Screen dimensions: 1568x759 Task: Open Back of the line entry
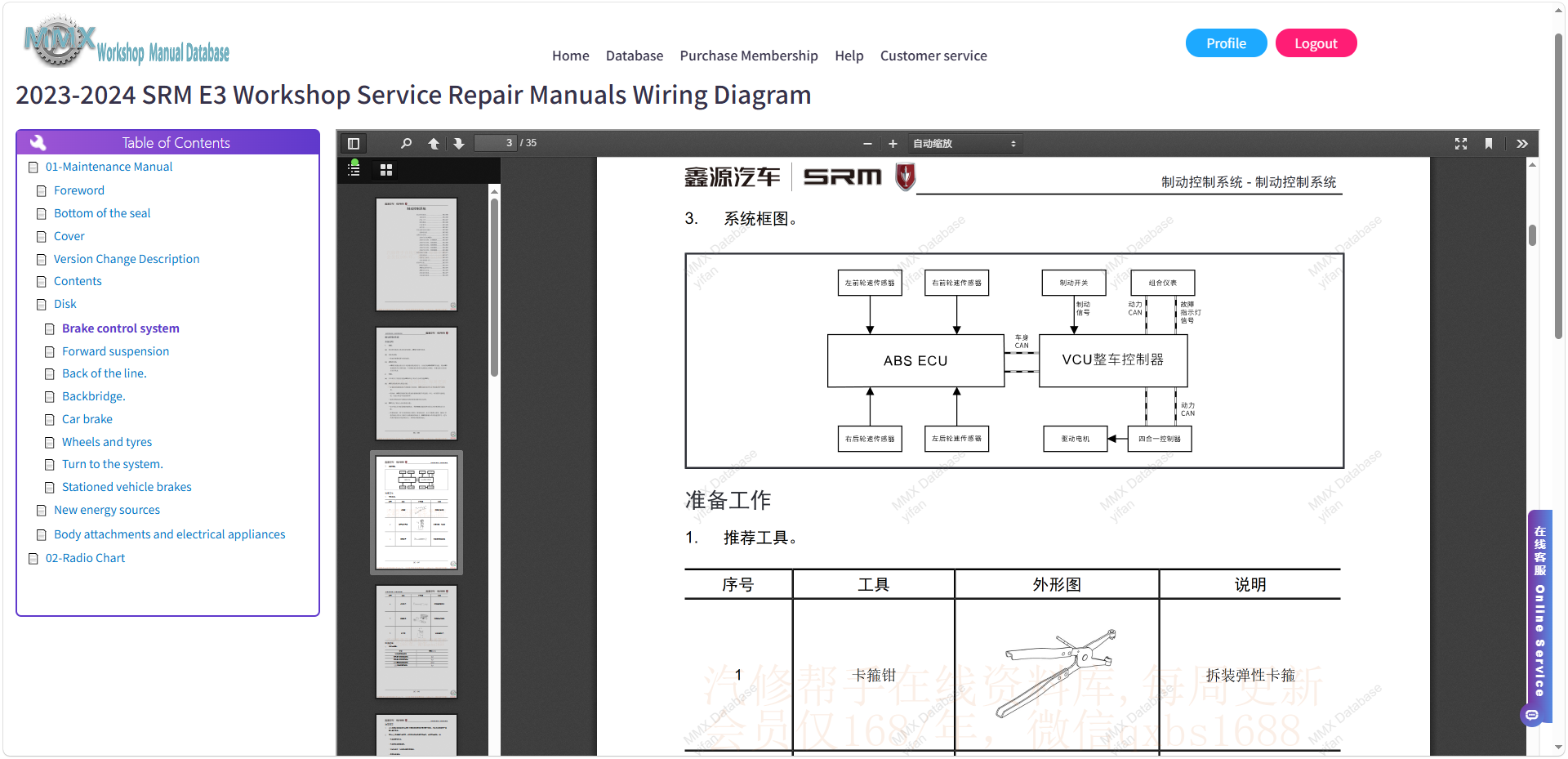pyautogui.click(x=105, y=373)
